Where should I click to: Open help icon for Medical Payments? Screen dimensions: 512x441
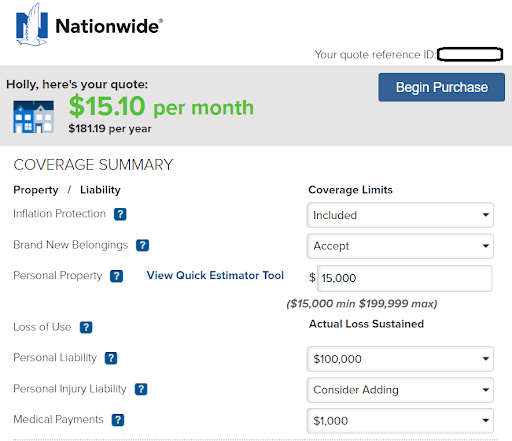118,420
